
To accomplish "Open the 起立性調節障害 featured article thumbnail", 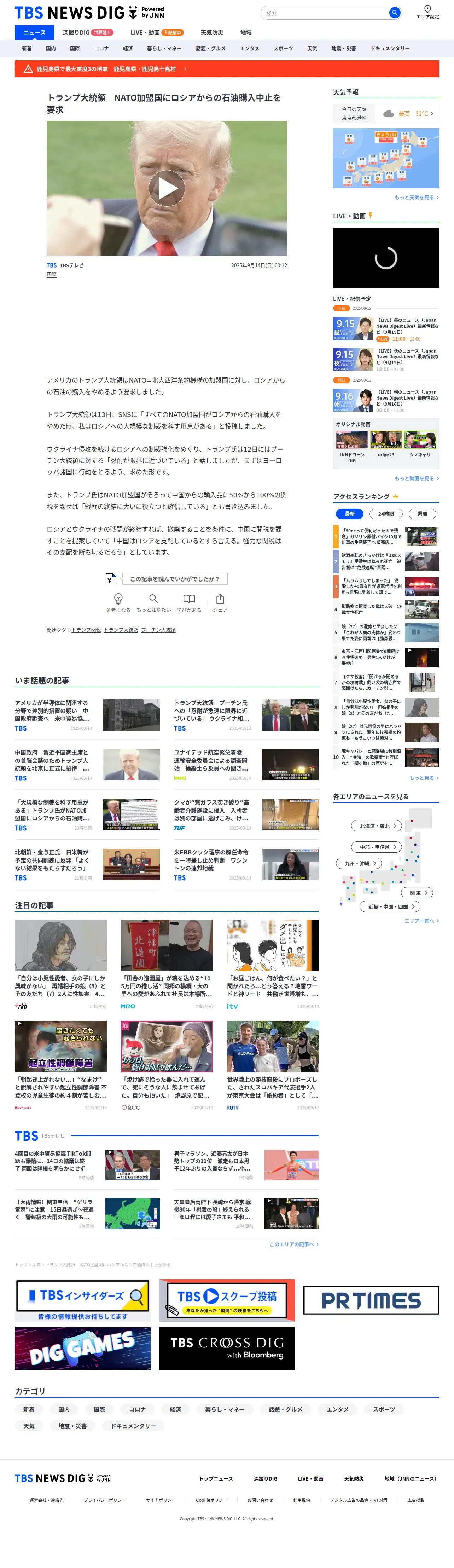I will (61, 1047).
